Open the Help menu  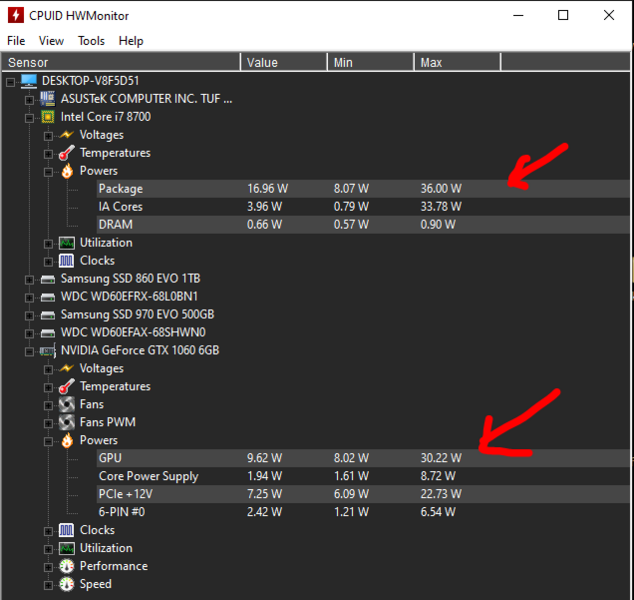coord(131,41)
